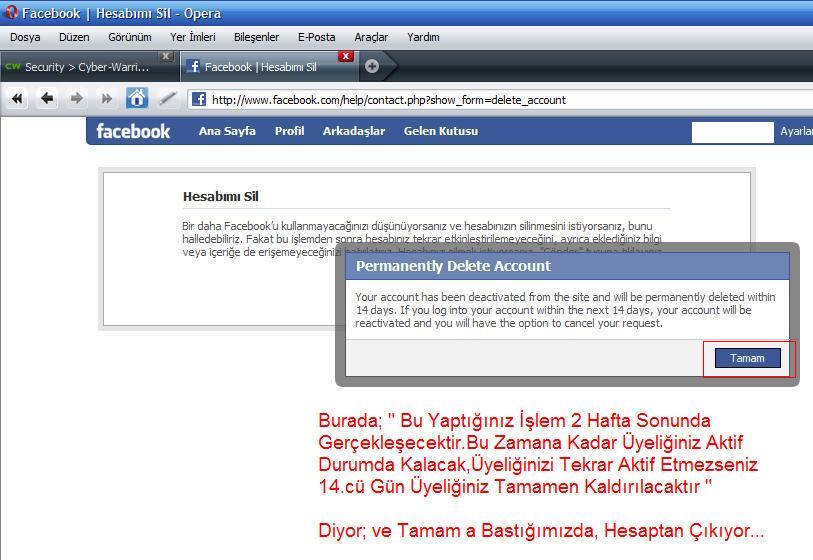Open the home page icon
Image resolution: width=813 pixels, height=560 pixels.
[137, 98]
